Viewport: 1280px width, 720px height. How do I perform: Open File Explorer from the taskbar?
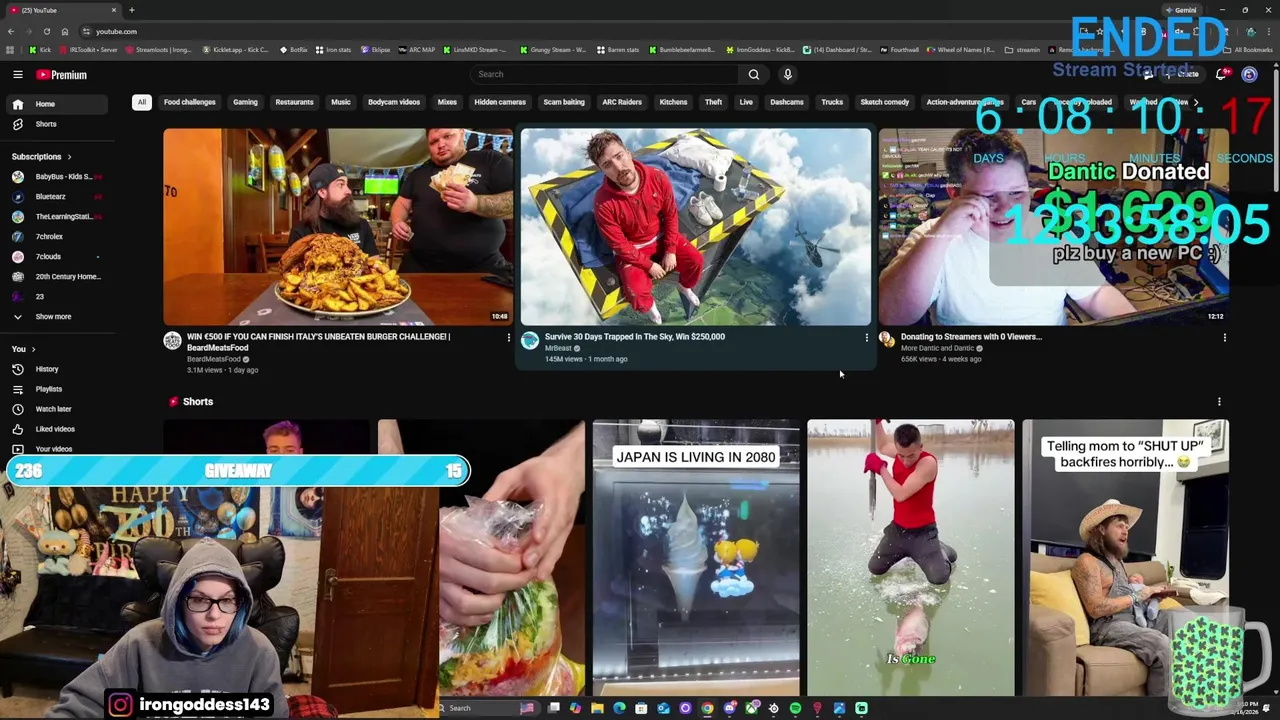597,708
